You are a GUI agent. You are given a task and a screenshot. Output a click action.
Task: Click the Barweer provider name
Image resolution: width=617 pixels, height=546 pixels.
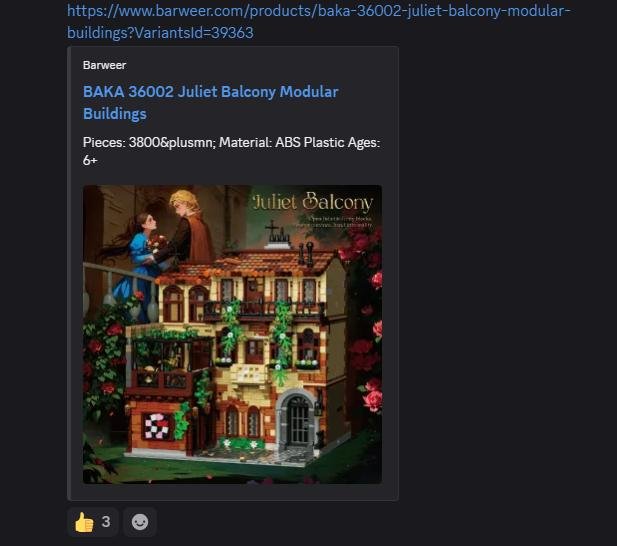(104, 65)
